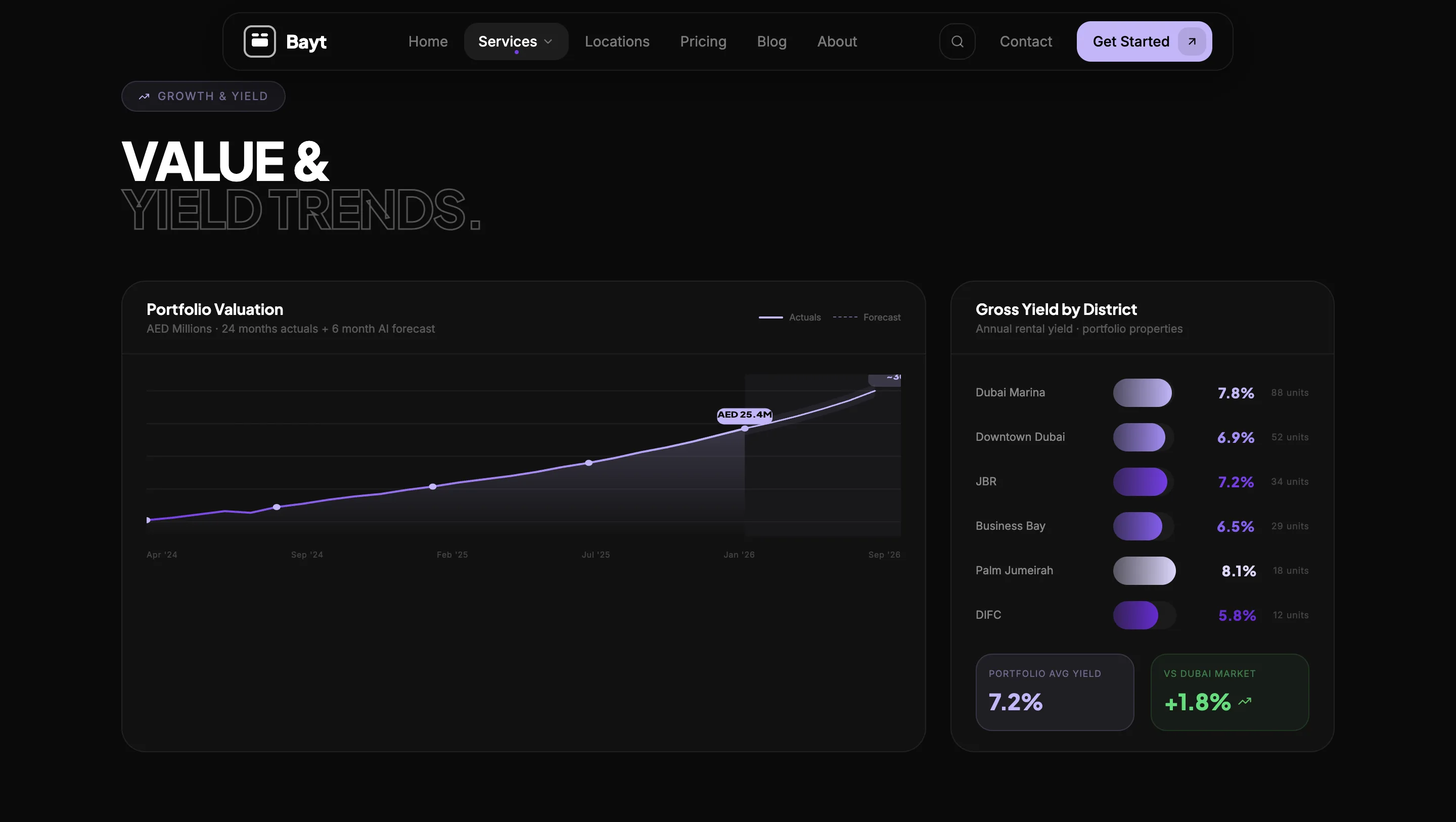Open the search magnifier icon
The height and width of the screenshot is (822, 1456).
click(957, 41)
